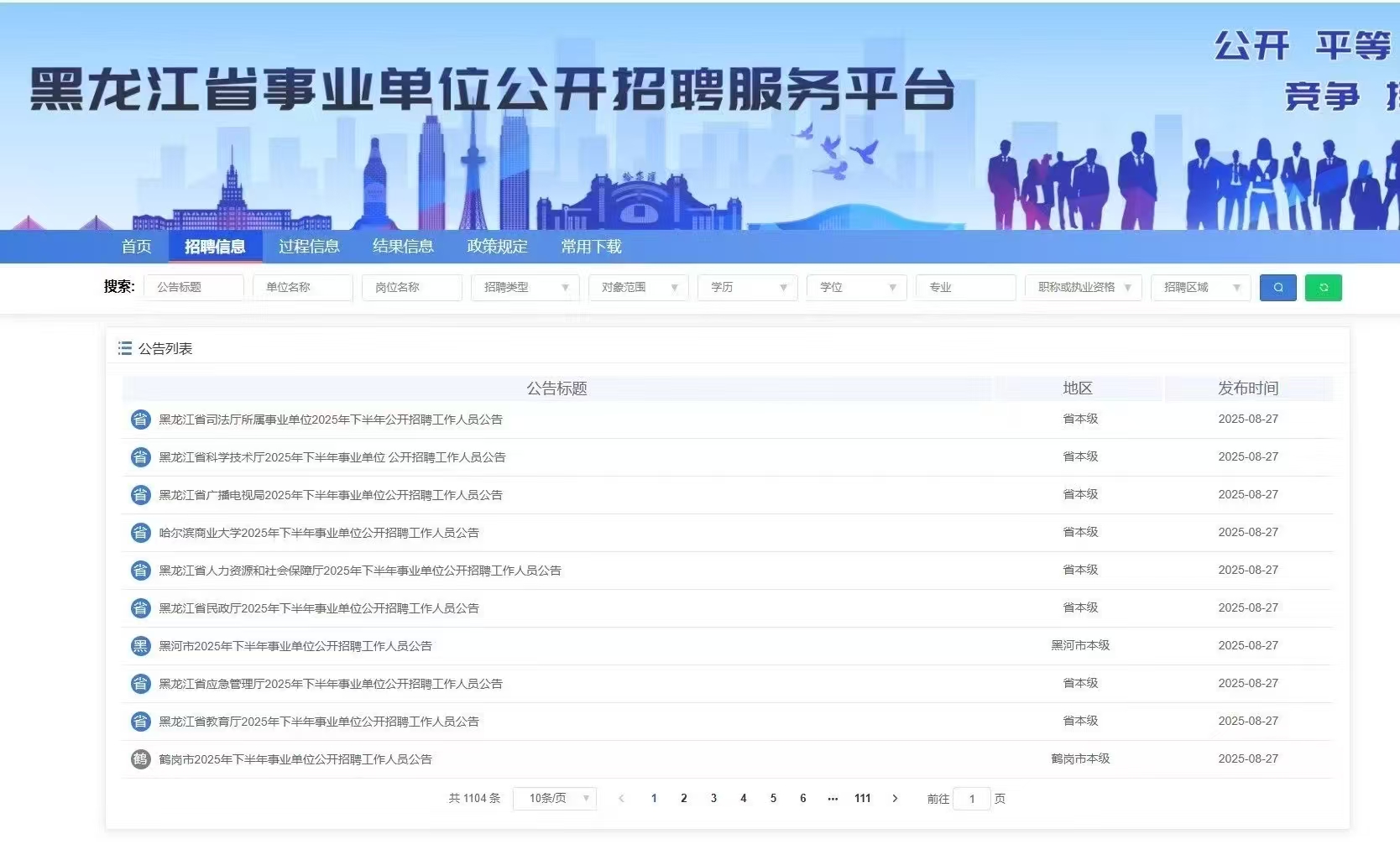Click the 黑 badge on 黑河市 announcement
1400x860 pixels.
click(139, 645)
